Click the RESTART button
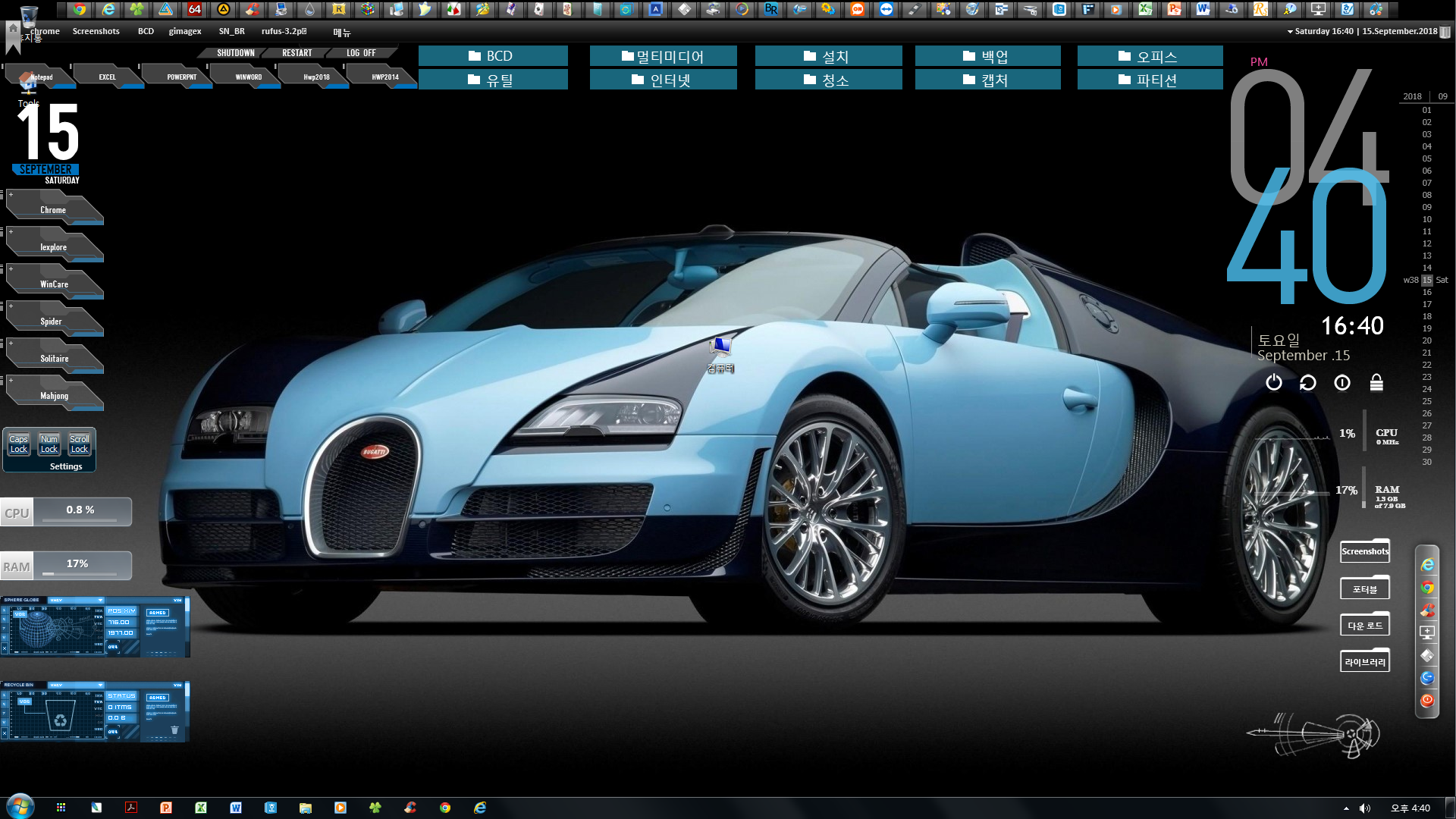The image size is (1456, 819). point(297,53)
